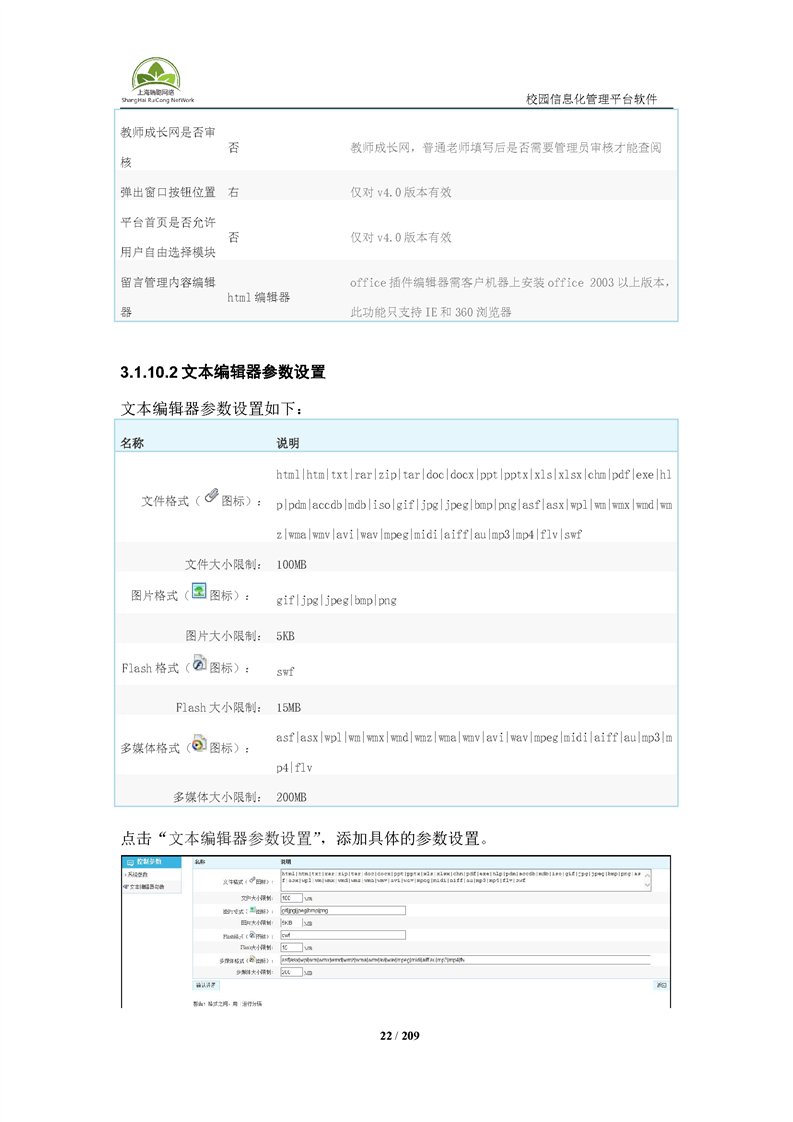Click the swf value in table
The width and height of the screenshot is (793, 1122).
(x=285, y=672)
